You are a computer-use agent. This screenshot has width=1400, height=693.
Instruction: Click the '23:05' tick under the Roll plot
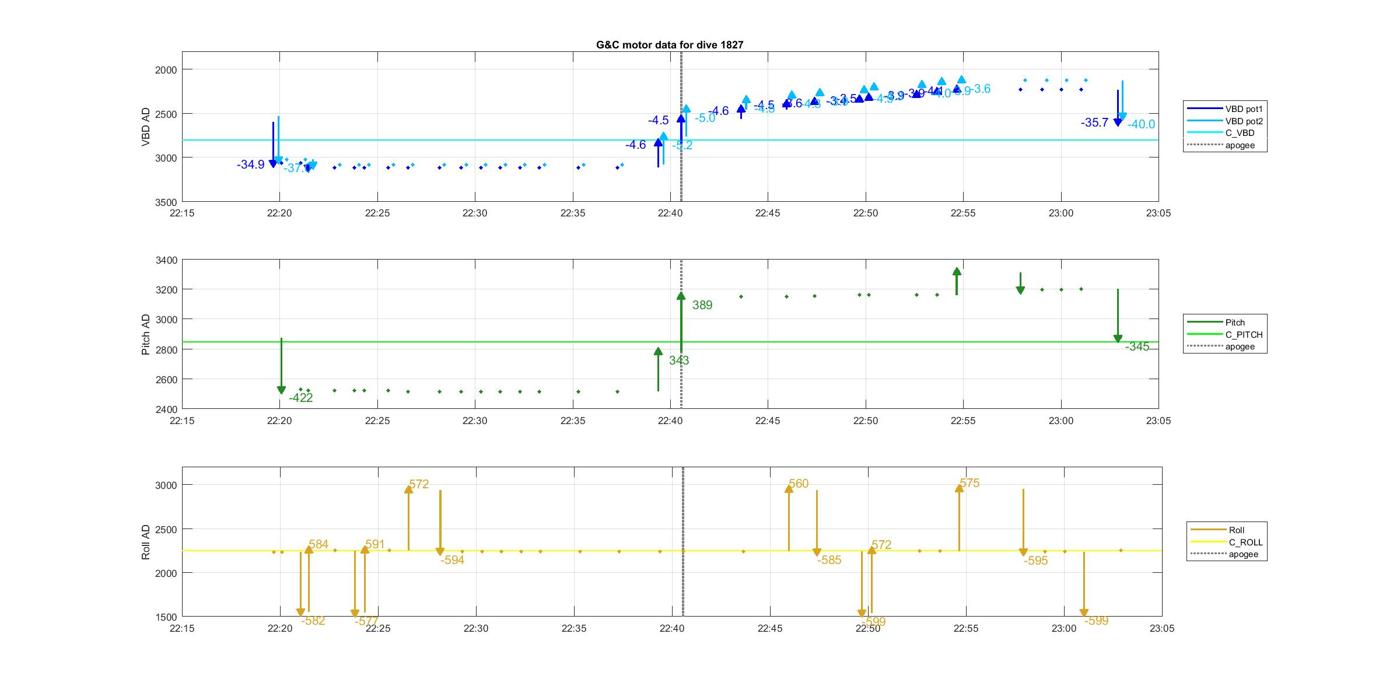1161,628
